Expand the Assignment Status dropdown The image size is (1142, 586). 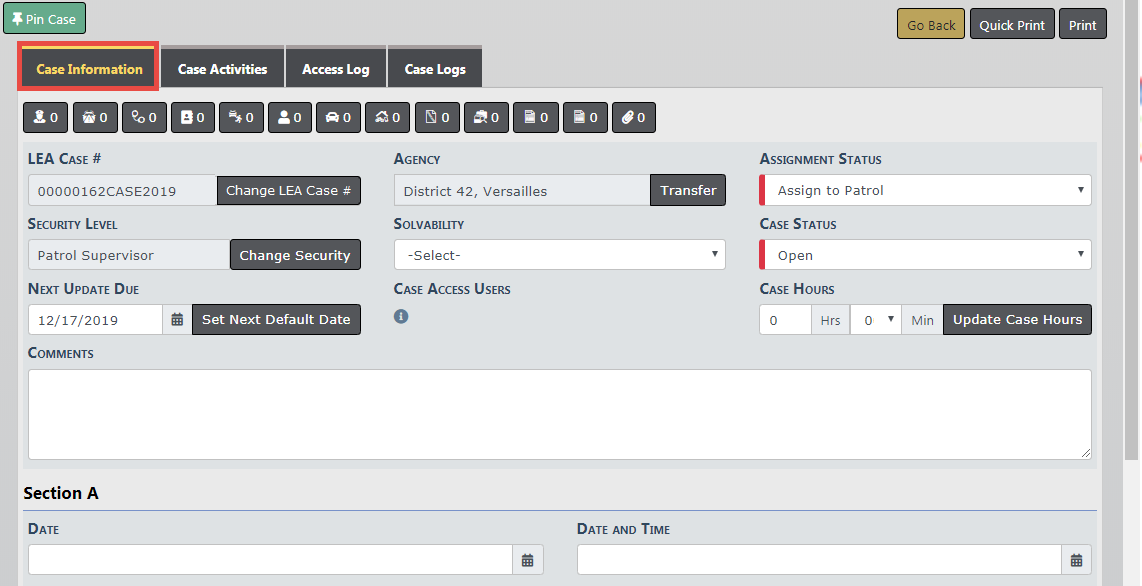pyautogui.click(x=925, y=190)
